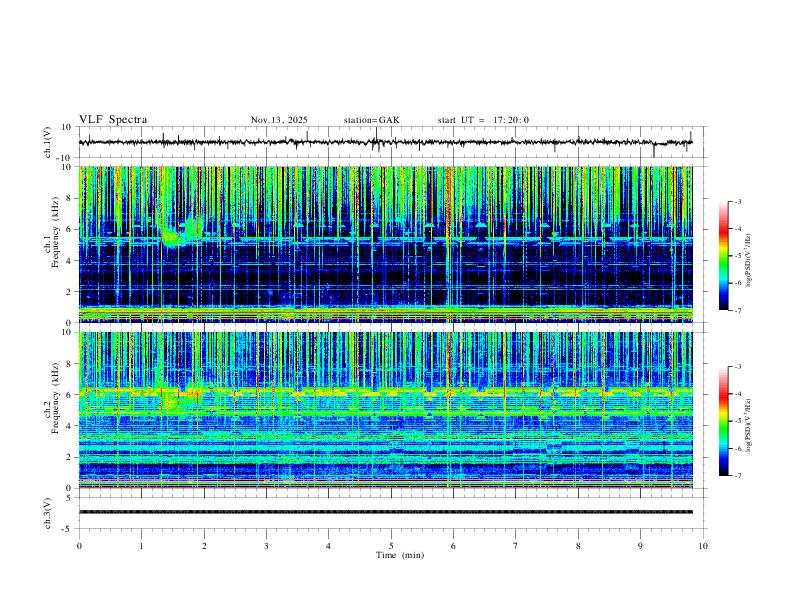The width and height of the screenshot is (792, 612).
Task: Click the "ch.1(V)" axis label
Action: [48, 142]
